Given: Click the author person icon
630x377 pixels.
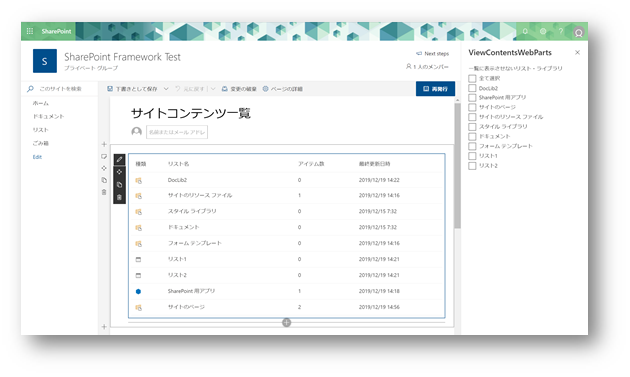Looking at the screenshot, I should click(x=137, y=131).
